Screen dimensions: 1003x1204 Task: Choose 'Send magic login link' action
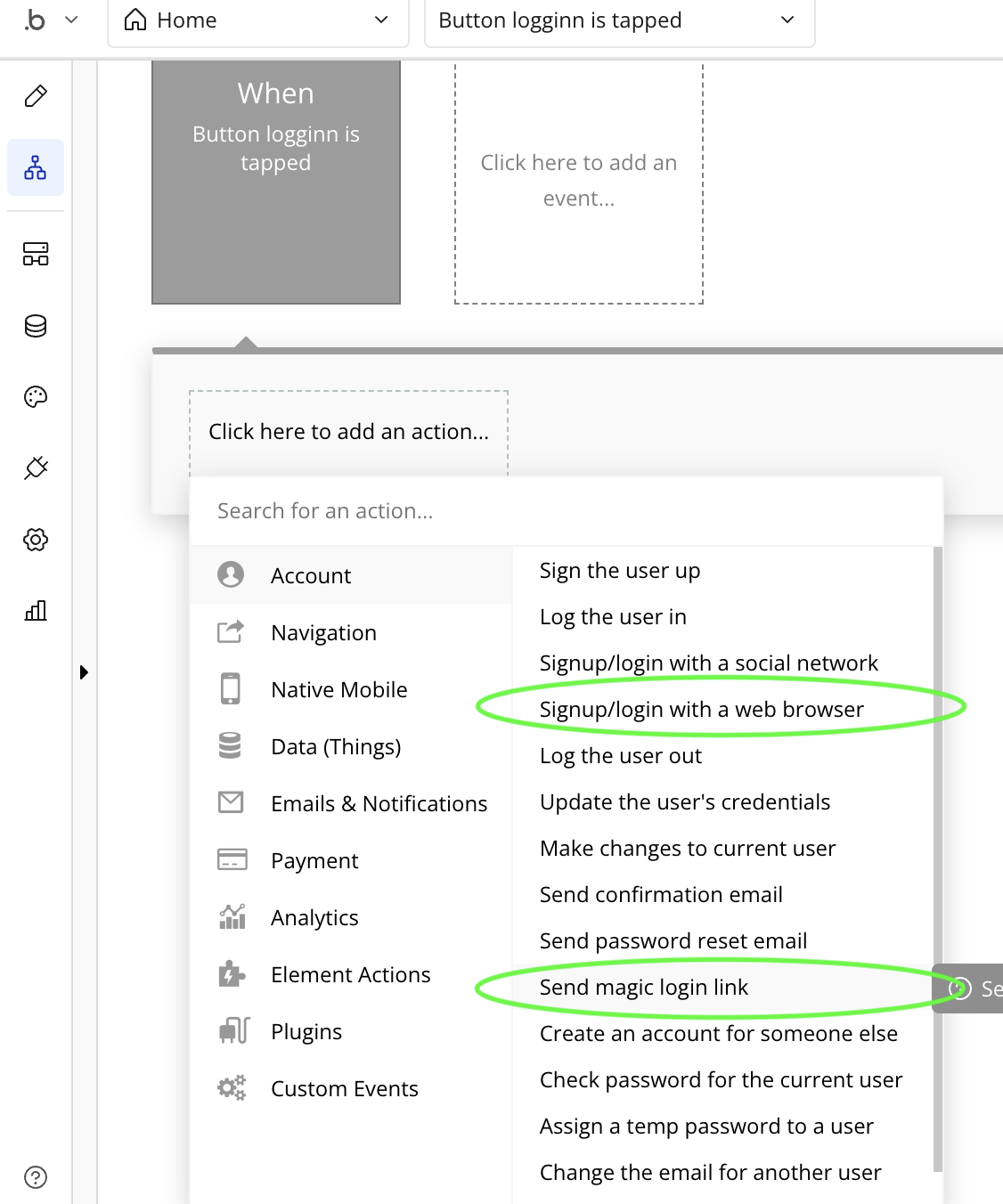coord(644,988)
